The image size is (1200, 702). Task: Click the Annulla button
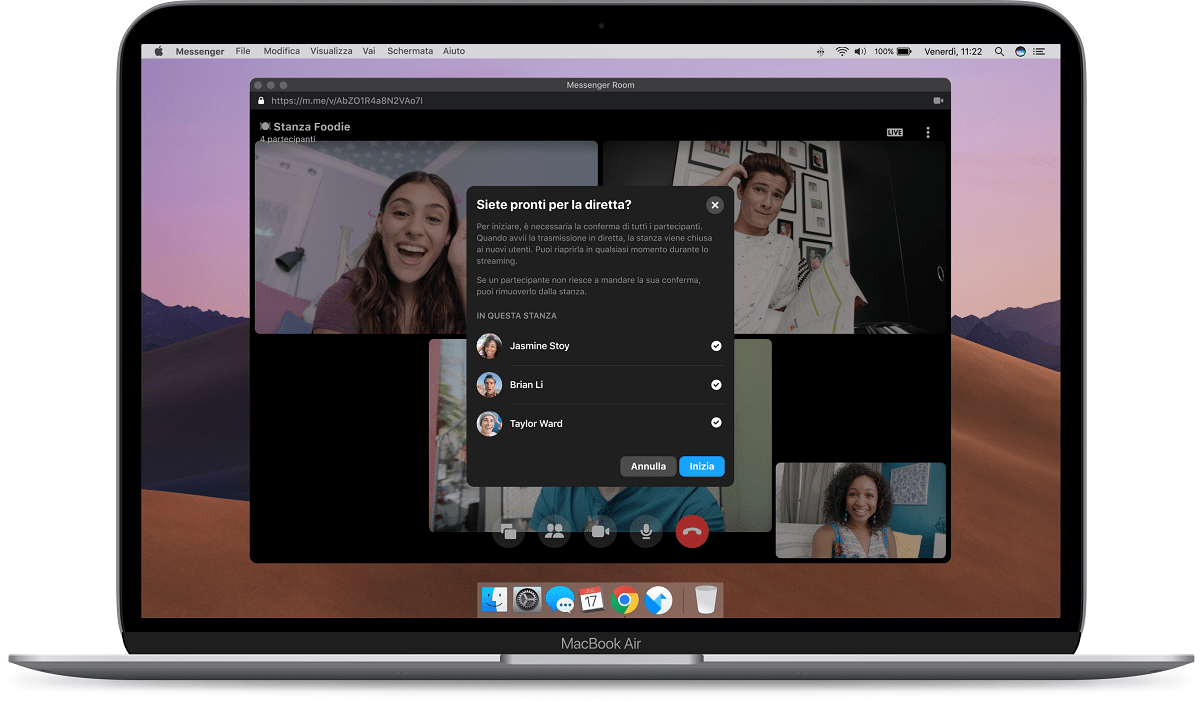(648, 466)
